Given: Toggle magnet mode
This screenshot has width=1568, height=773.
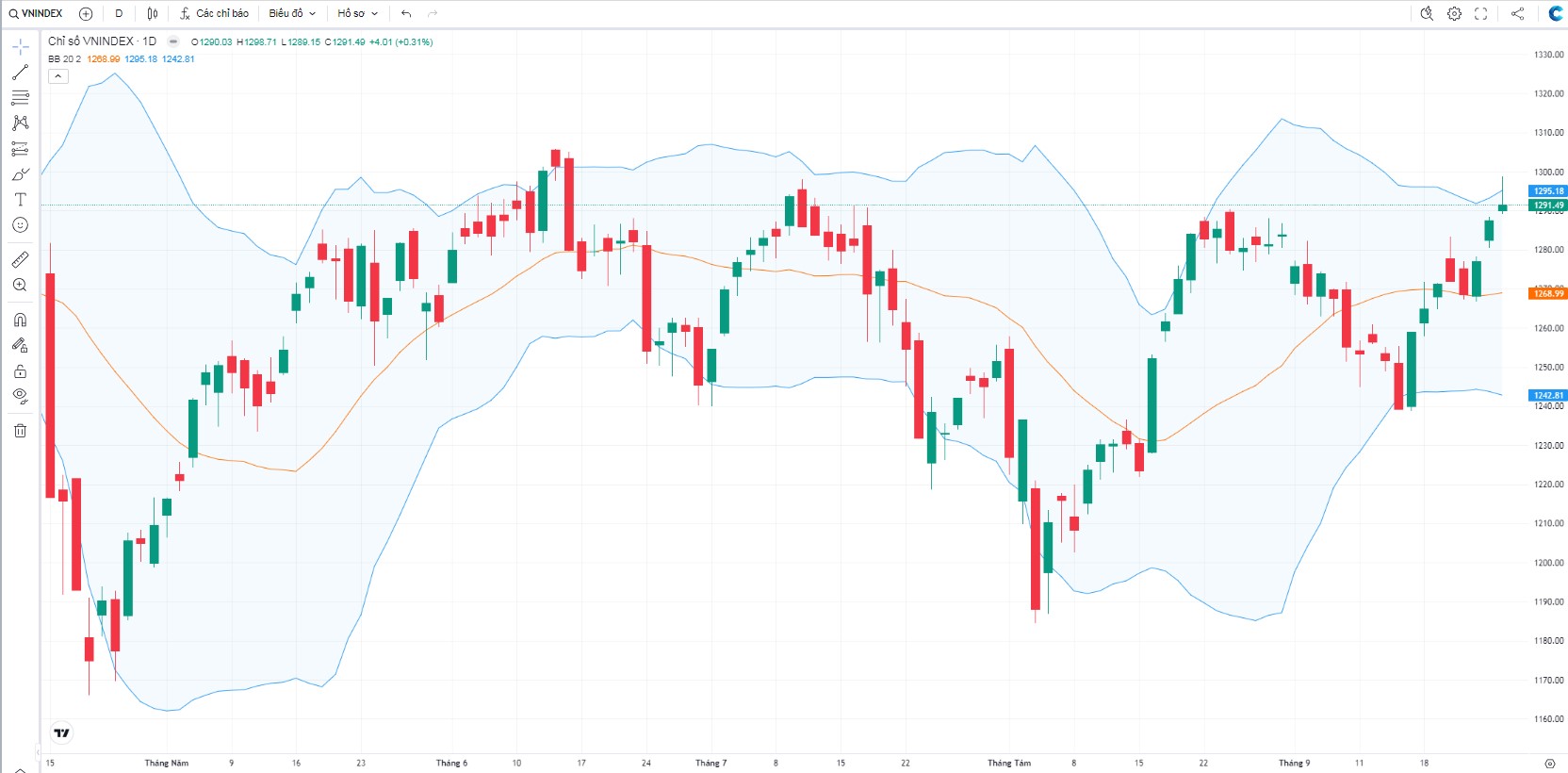Looking at the screenshot, I should pos(20,320).
